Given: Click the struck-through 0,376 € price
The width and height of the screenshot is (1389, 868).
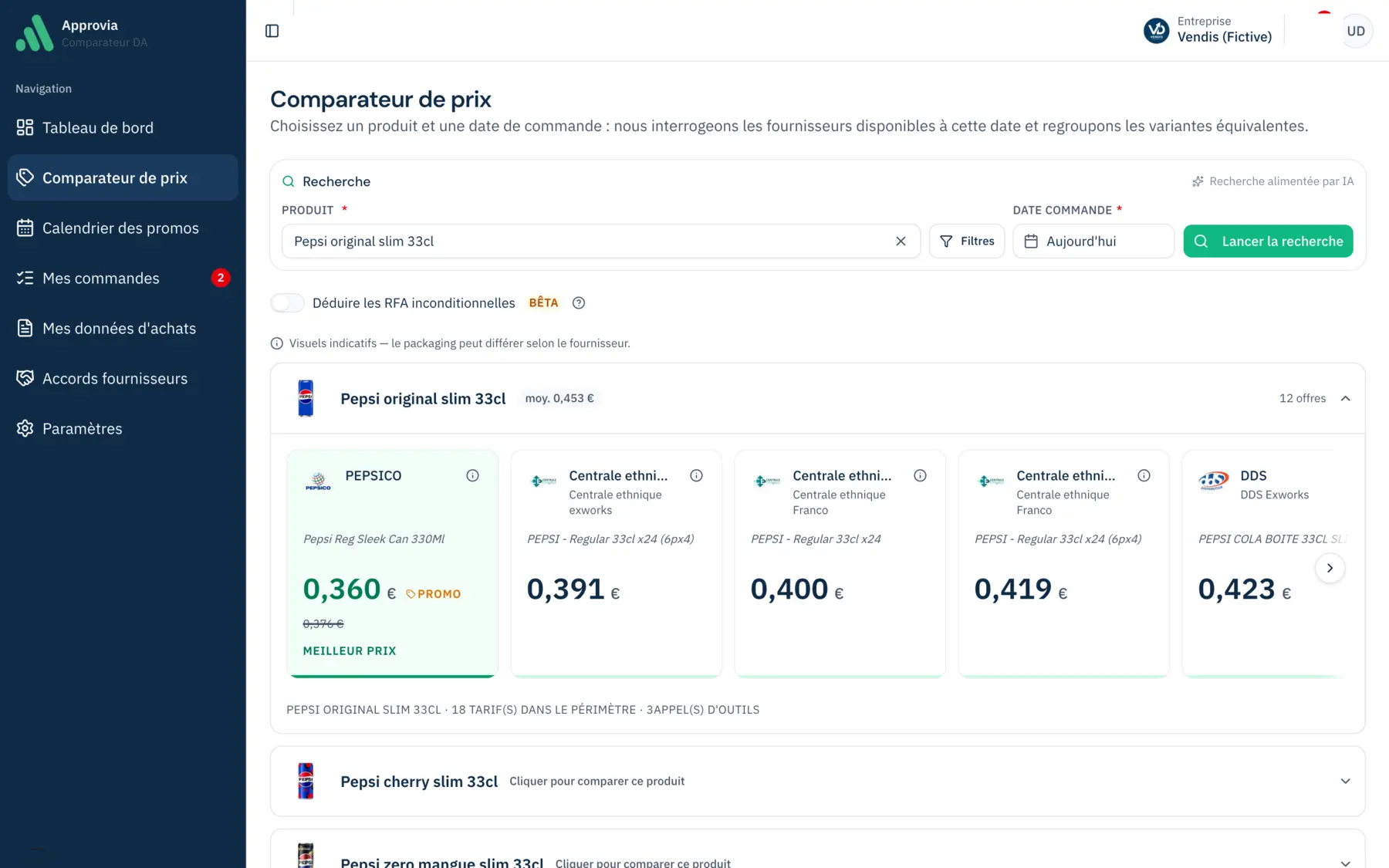Looking at the screenshot, I should 323,623.
